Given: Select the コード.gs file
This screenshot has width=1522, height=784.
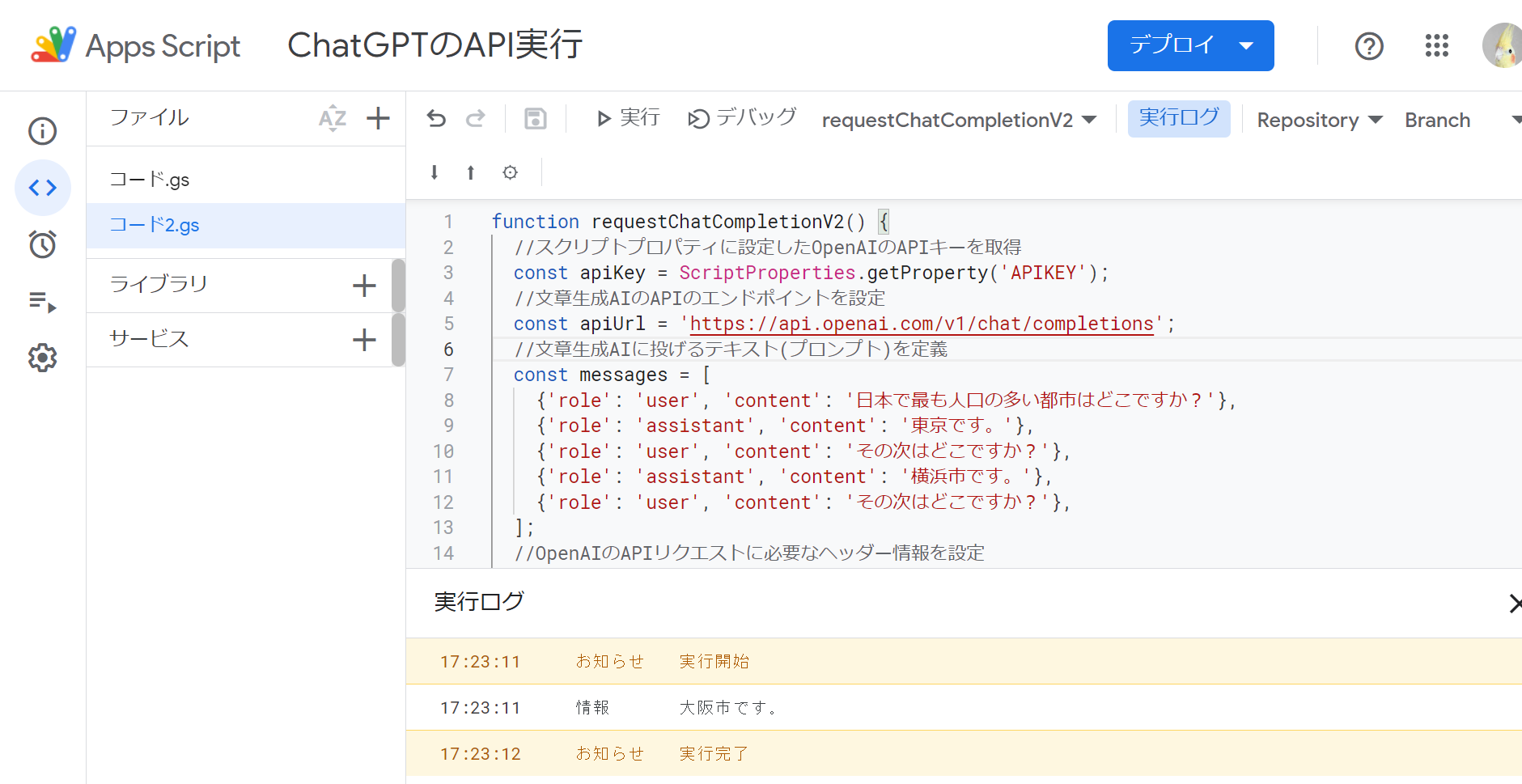Looking at the screenshot, I should 150,180.
